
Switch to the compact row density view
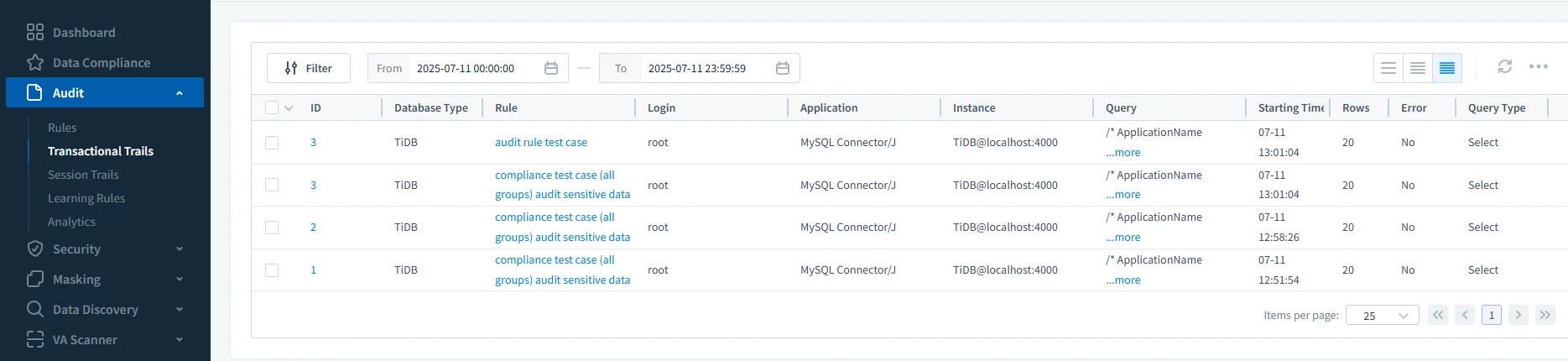pos(1446,68)
